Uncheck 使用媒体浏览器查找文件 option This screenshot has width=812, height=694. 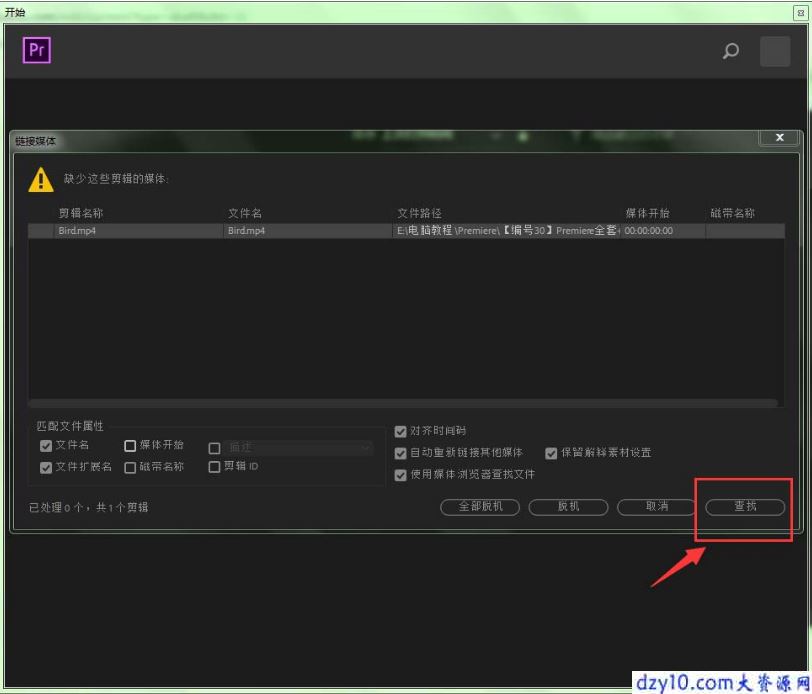[400, 475]
